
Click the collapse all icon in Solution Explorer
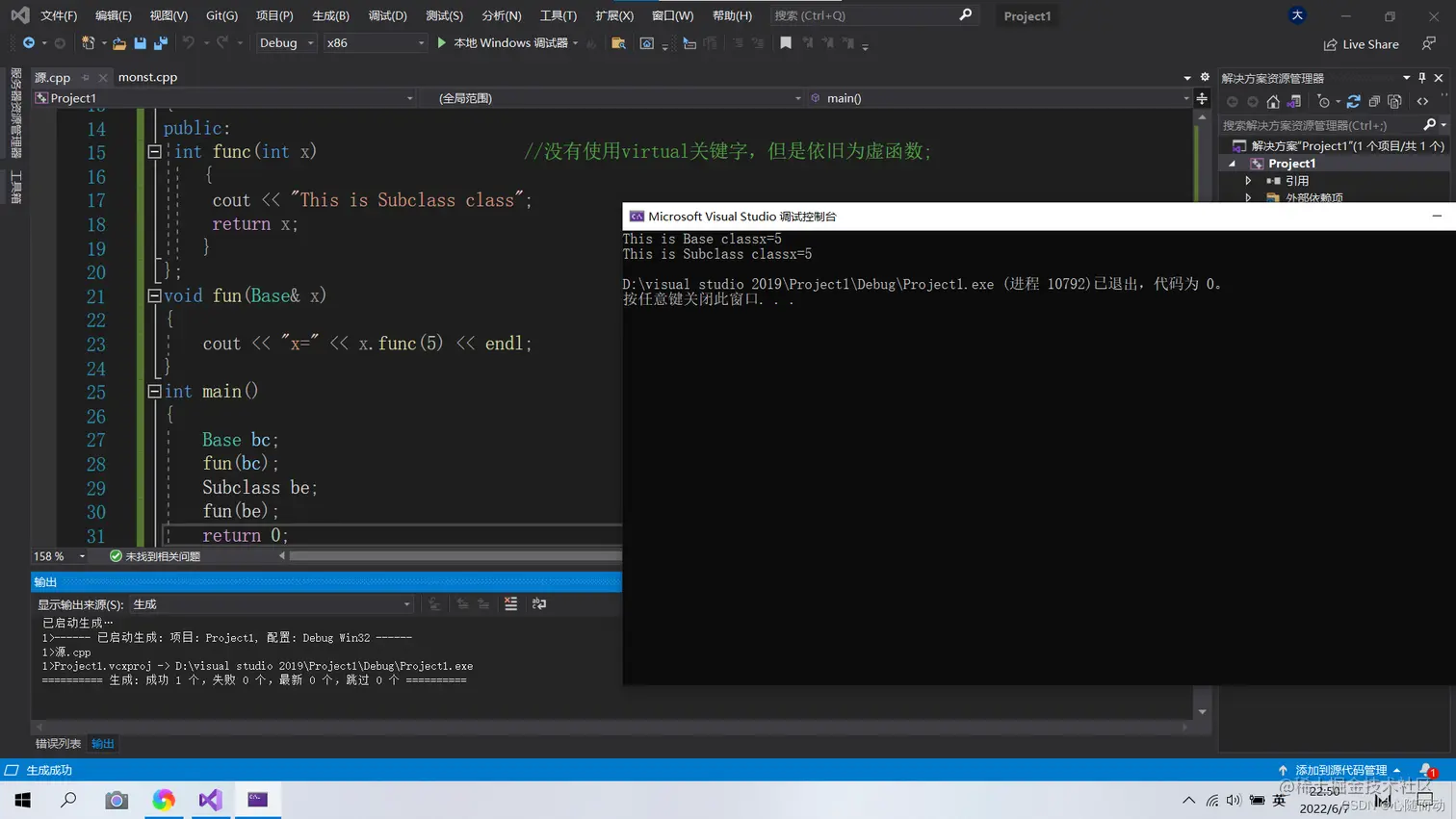point(1374,102)
